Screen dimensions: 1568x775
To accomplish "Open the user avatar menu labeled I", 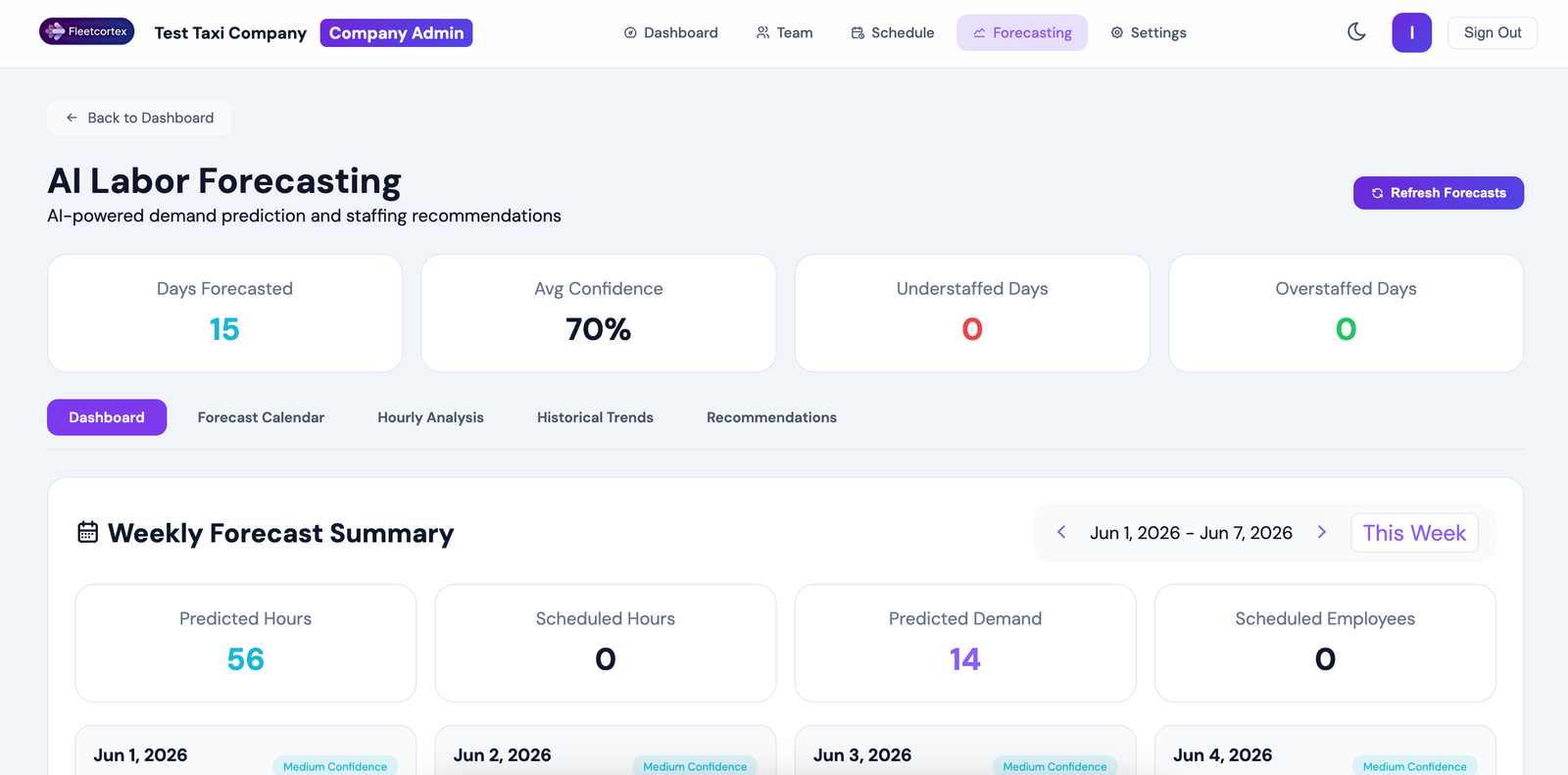I will click(1411, 32).
